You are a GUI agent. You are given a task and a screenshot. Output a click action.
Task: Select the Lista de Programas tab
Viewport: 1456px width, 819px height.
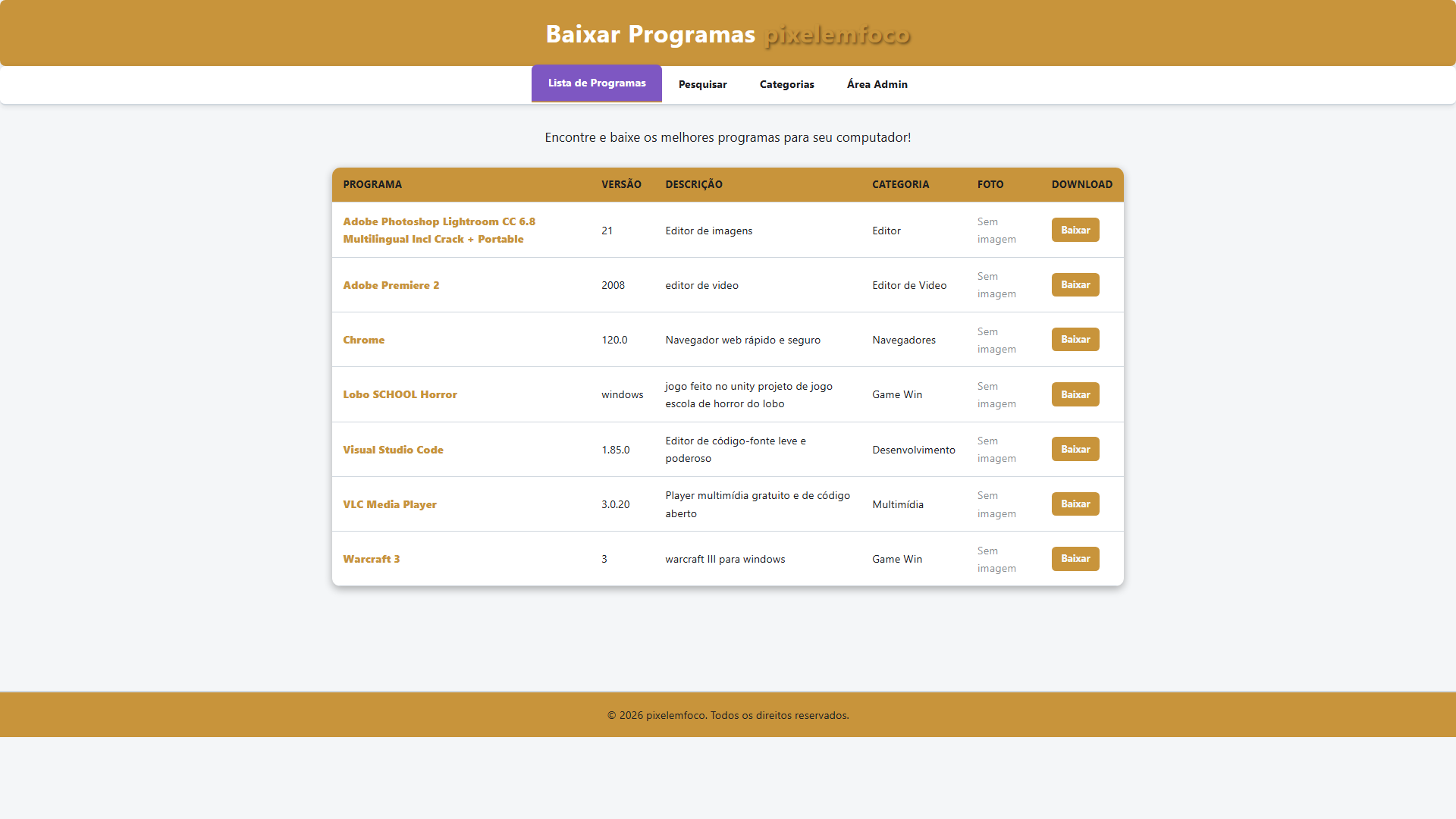pyautogui.click(x=596, y=83)
